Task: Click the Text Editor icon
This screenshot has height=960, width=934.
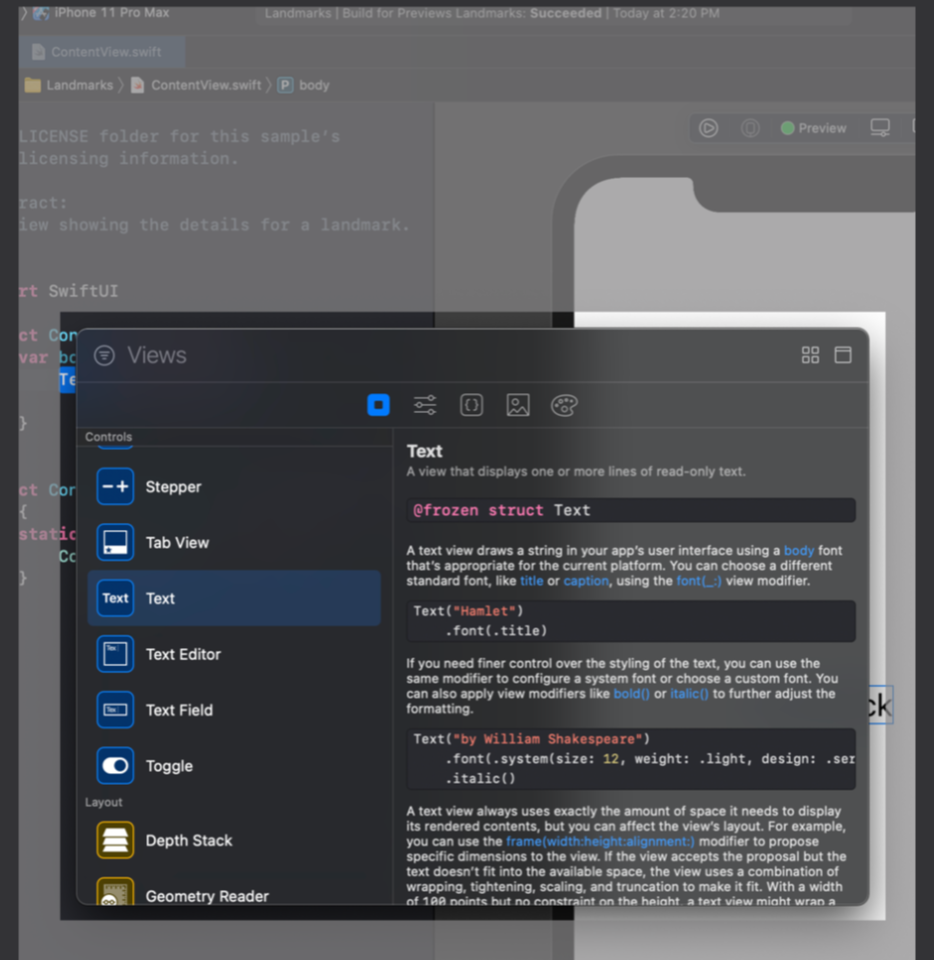Action: pyautogui.click(x=115, y=654)
